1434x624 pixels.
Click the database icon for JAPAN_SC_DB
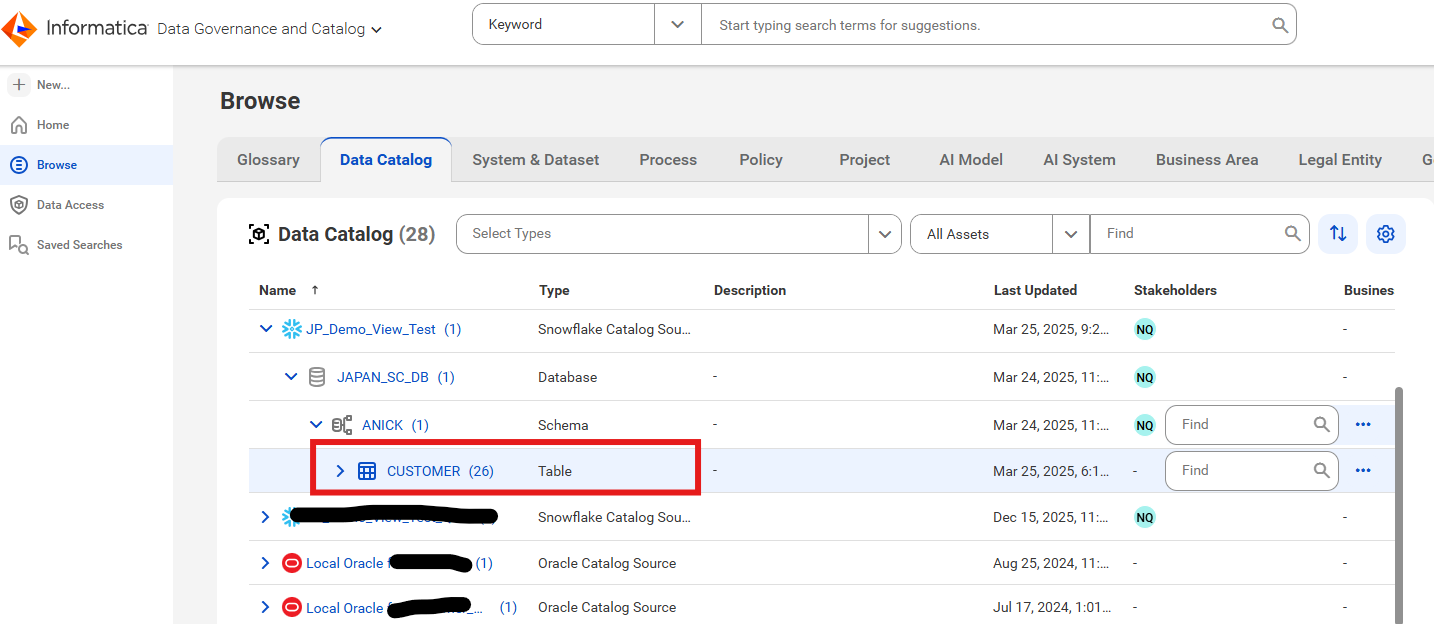(x=317, y=376)
